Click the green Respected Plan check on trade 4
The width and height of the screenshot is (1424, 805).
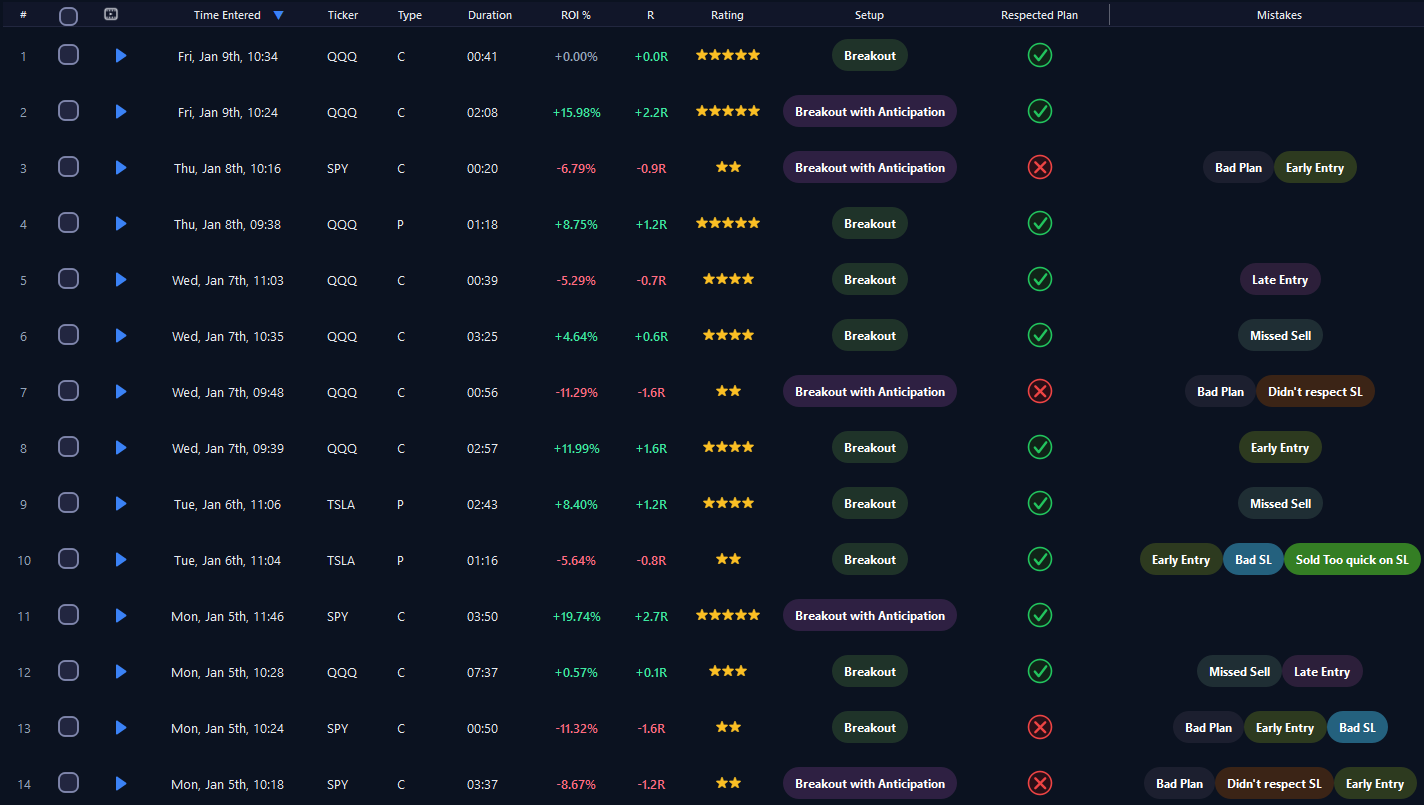click(x=1039, y=223)
